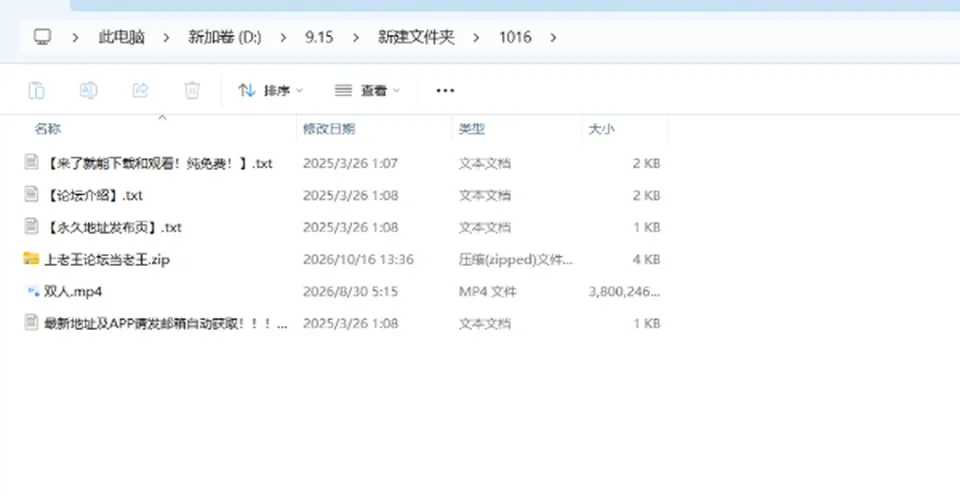Screen dimensions: 960x496
Task: Select file 【永久地址发布页】.txt
Action: [x=113, y=227]
